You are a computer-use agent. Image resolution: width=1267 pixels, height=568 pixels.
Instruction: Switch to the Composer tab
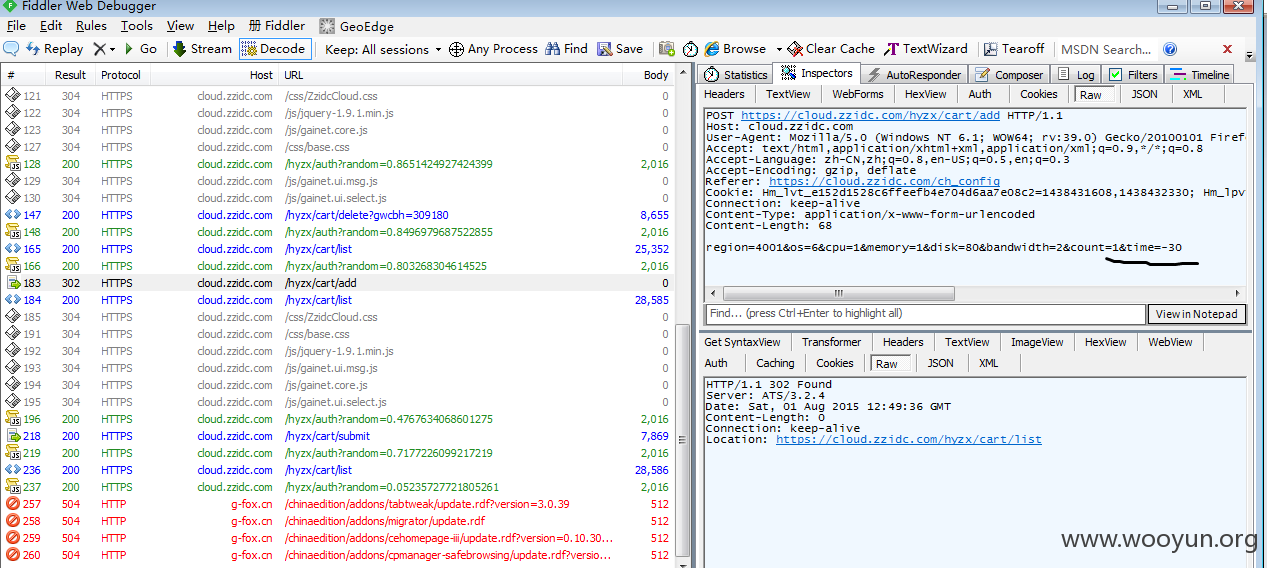click(x=1009, y=74)
